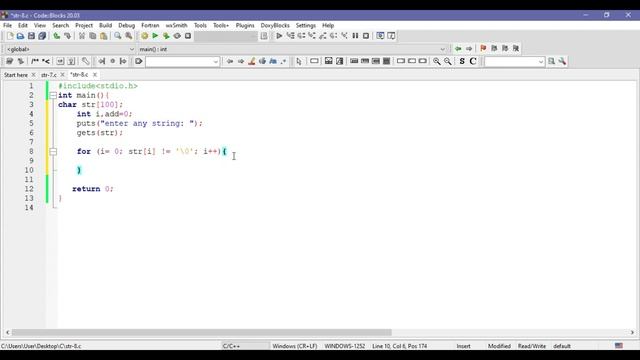Open the empty combo box after the tag icon
Image resolution: width=640 pixels, height=360 pixels.
(x=182, y=62)
